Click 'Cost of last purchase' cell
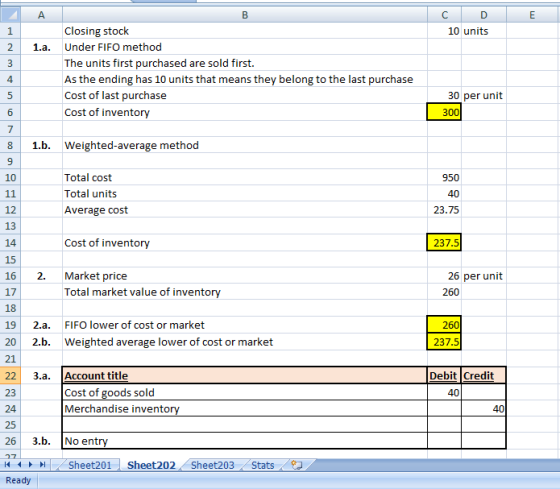Screen dimensions: 560x489 pyautogui.click(x=245, y=95)
